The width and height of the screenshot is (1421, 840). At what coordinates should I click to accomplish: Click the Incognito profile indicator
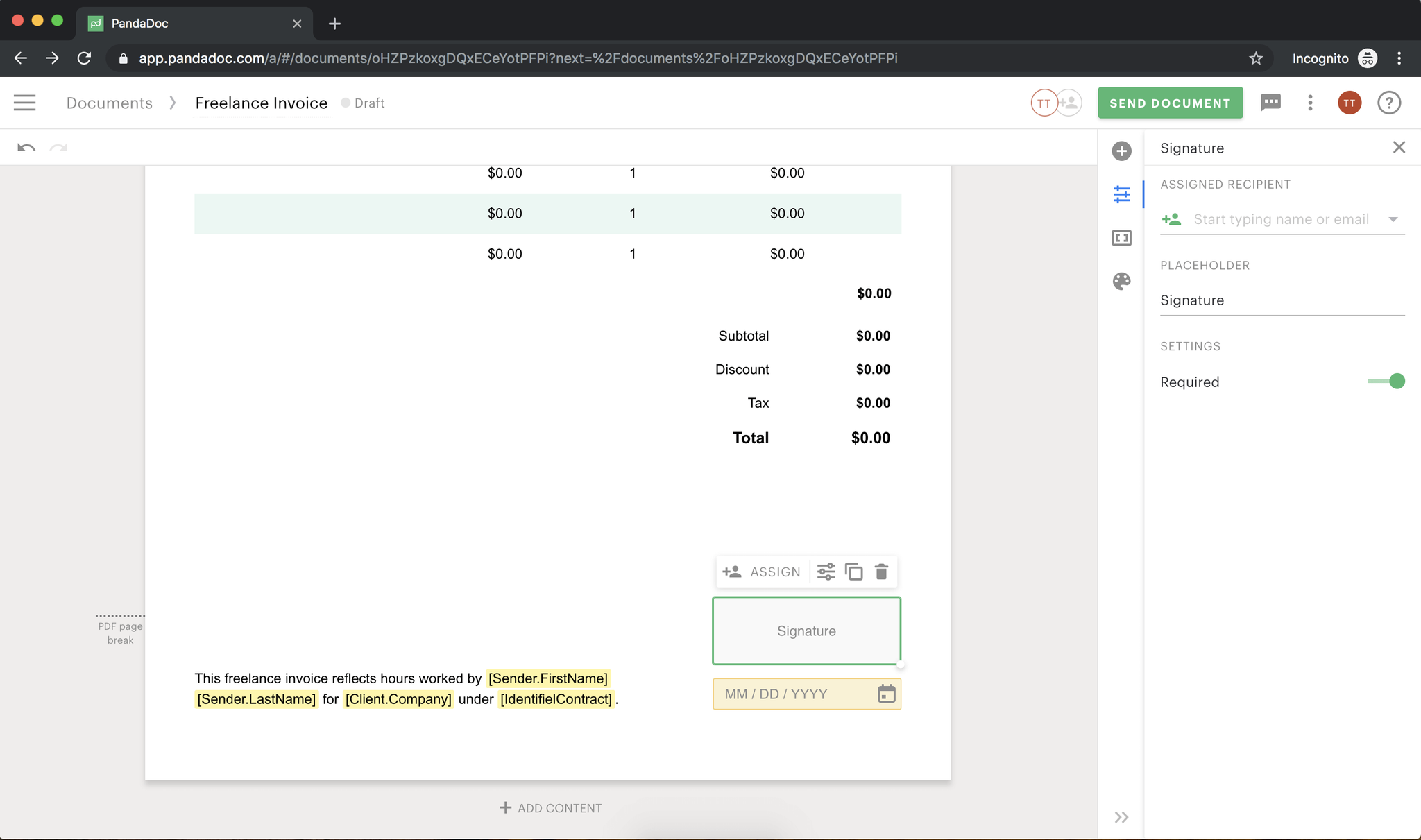[1334, 58]
